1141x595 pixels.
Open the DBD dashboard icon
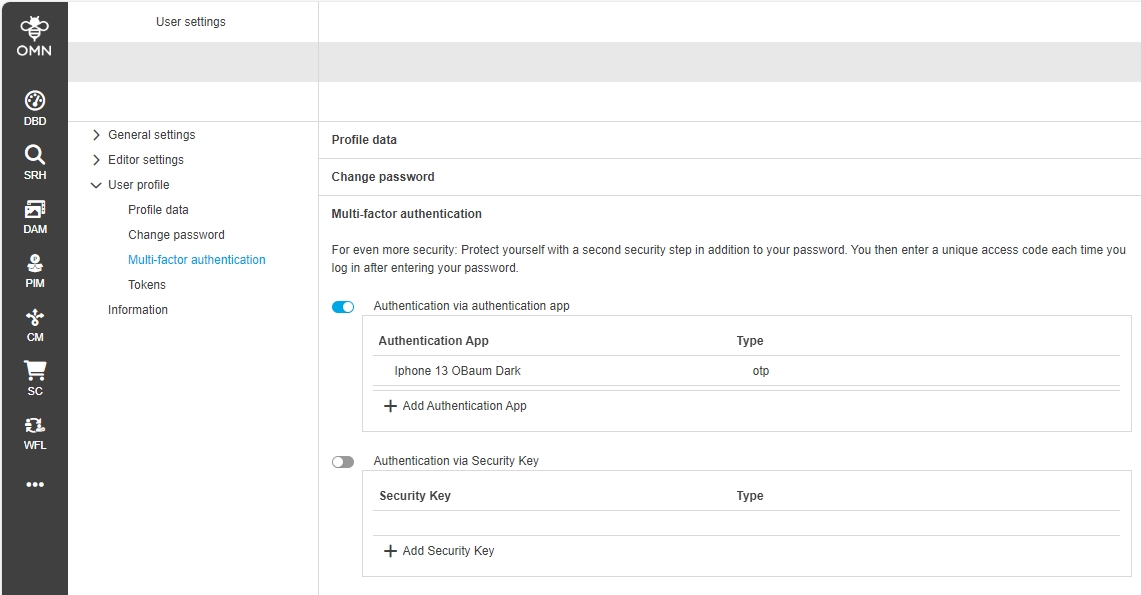pos(35,106)
